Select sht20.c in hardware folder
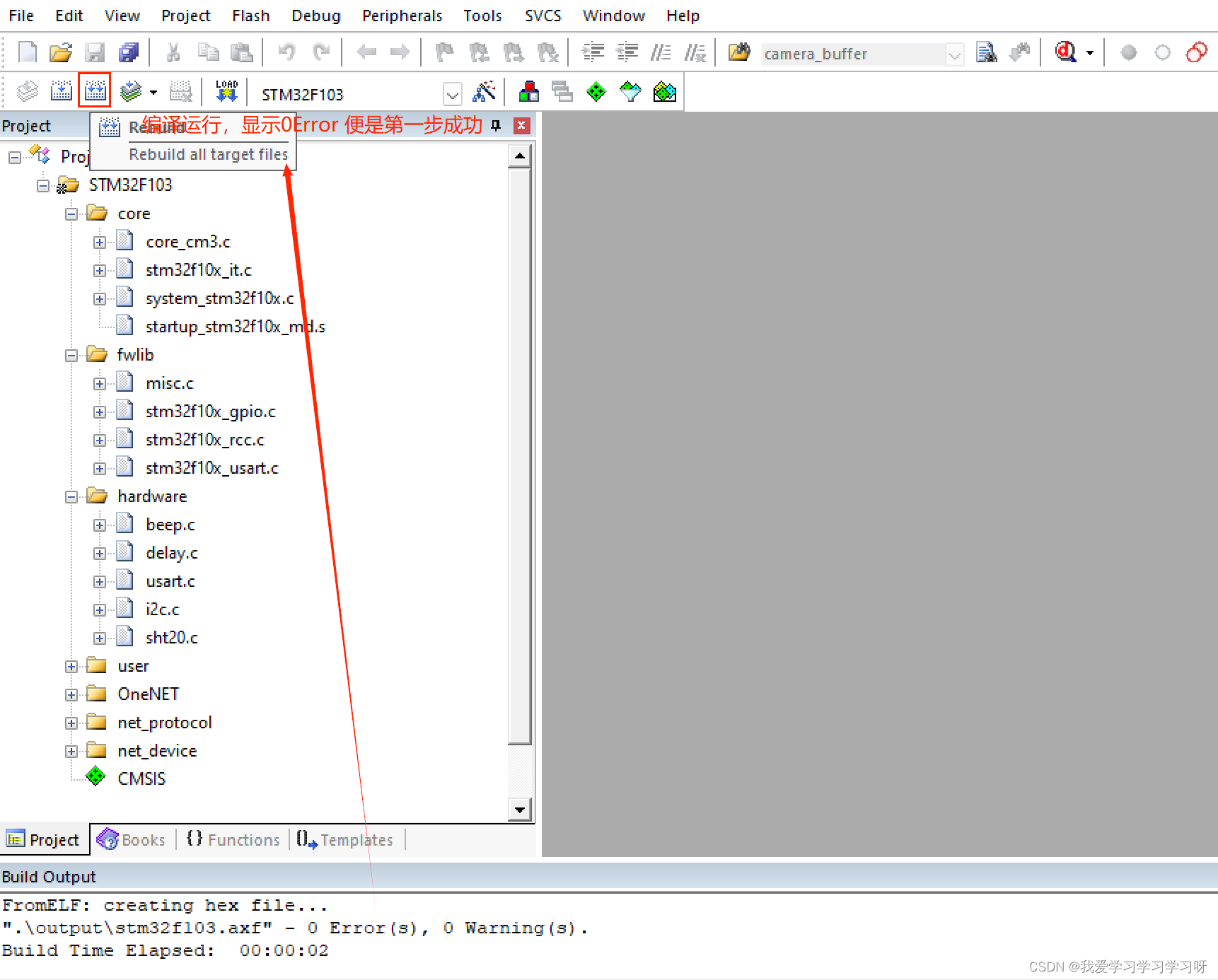Viewport: 1218px width, 980px height. tap(171, 638)
